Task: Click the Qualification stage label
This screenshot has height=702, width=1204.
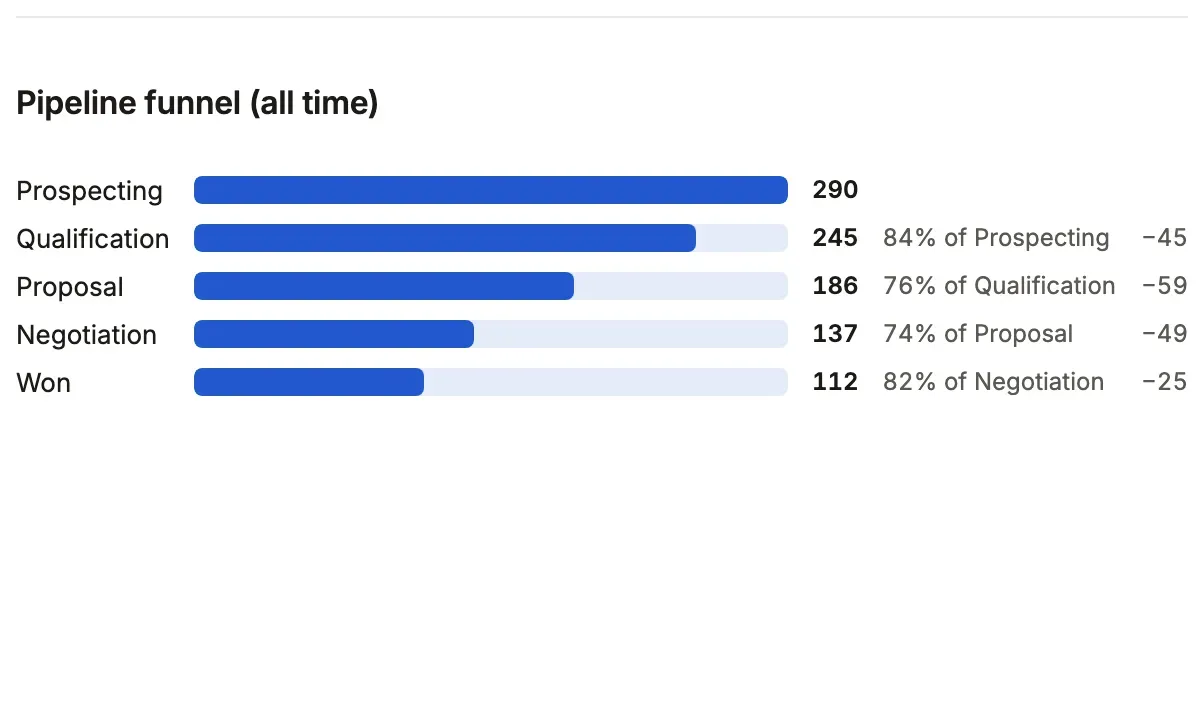Action: pyautogui.click(x=93, y=239)
